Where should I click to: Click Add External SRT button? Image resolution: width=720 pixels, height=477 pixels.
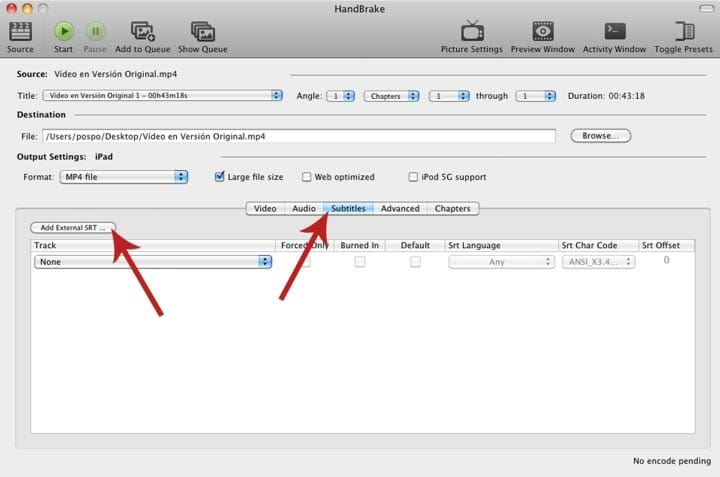coord(73,228)
